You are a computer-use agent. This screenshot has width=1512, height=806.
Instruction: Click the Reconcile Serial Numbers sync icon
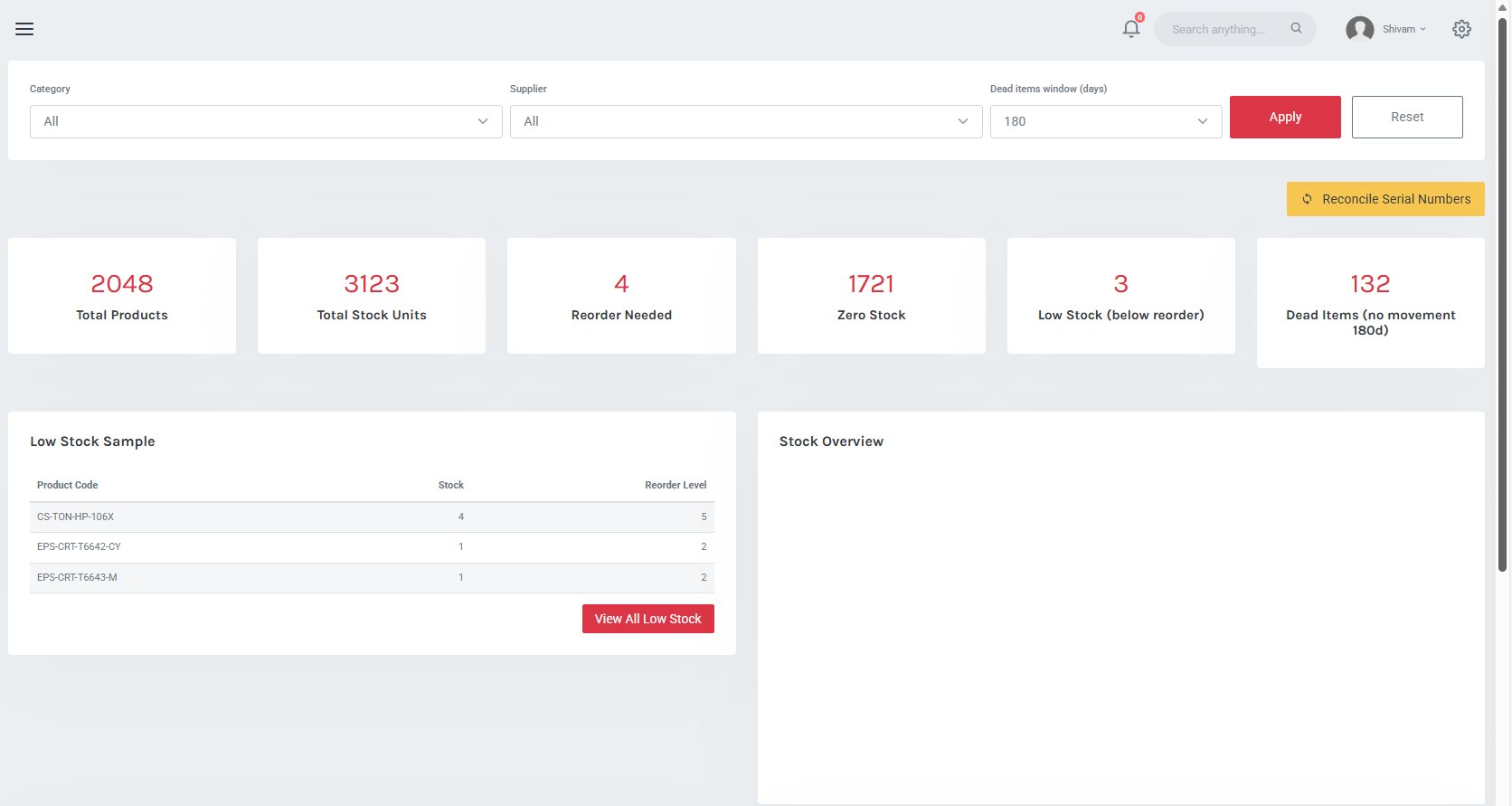[x=1307, y=199]
